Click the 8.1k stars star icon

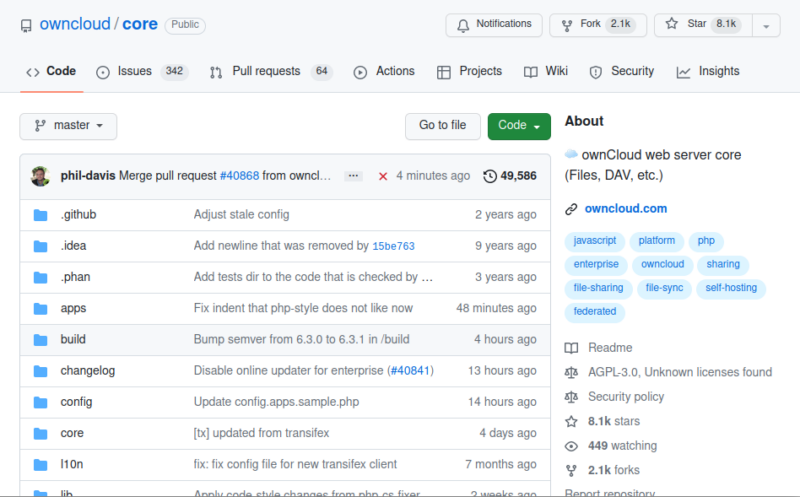click(x=571, y=421)
